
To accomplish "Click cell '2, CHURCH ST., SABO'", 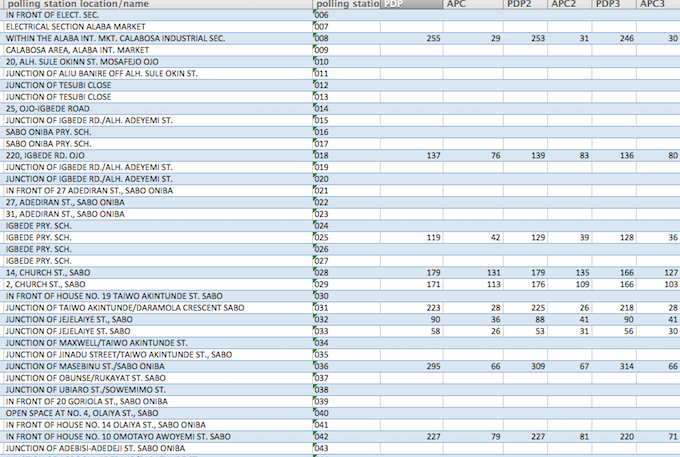I will 156,284.
